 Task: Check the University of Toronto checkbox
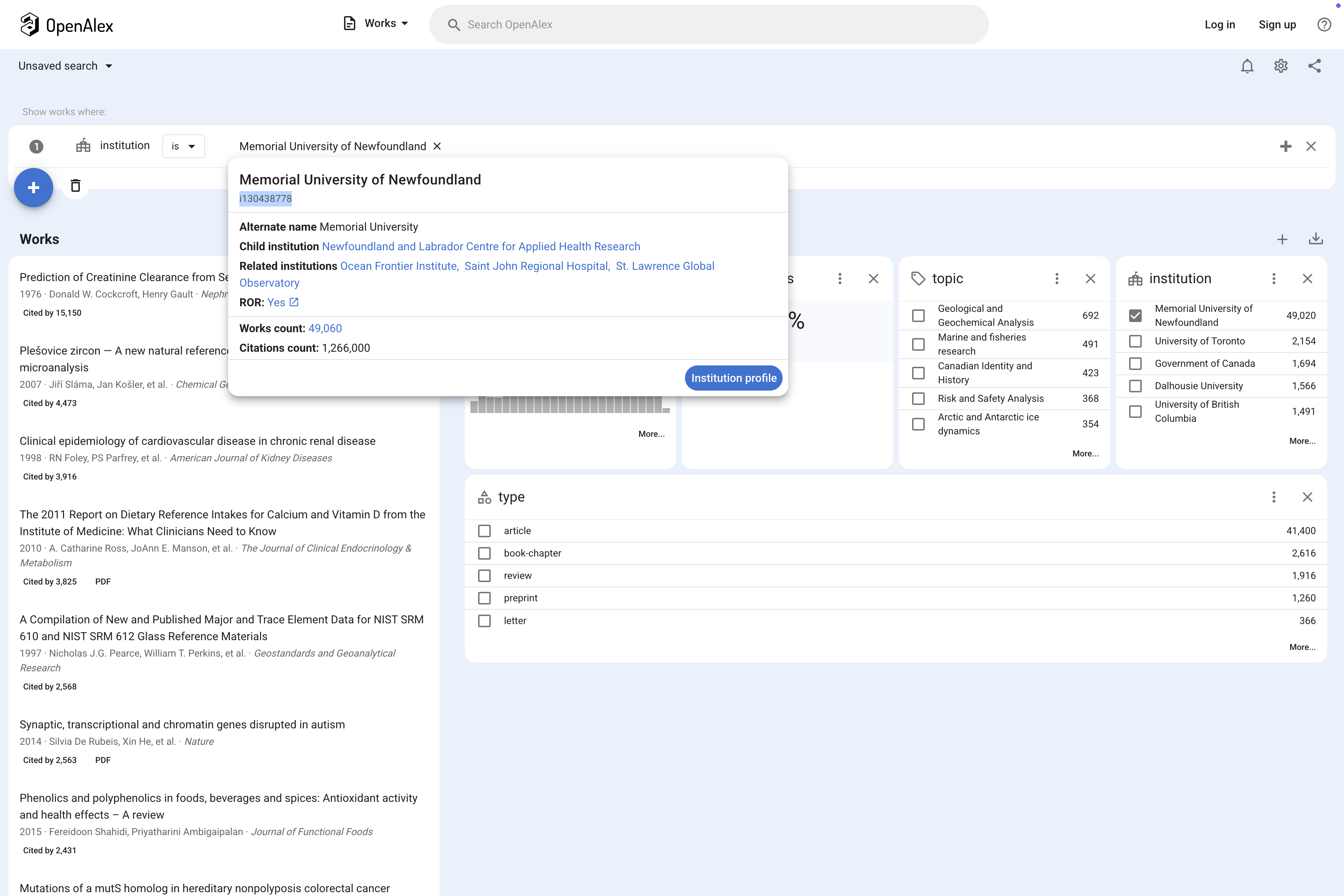1135,341
